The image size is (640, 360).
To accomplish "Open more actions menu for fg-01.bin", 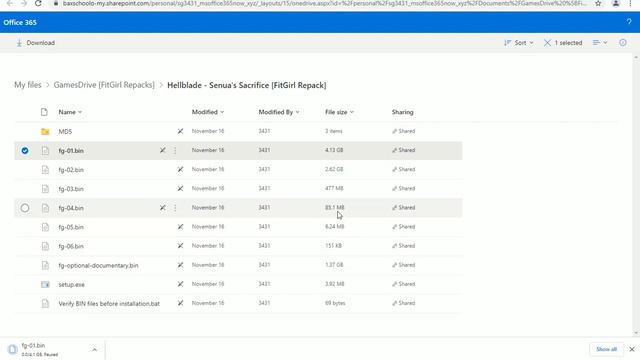I will click(175, 151).
